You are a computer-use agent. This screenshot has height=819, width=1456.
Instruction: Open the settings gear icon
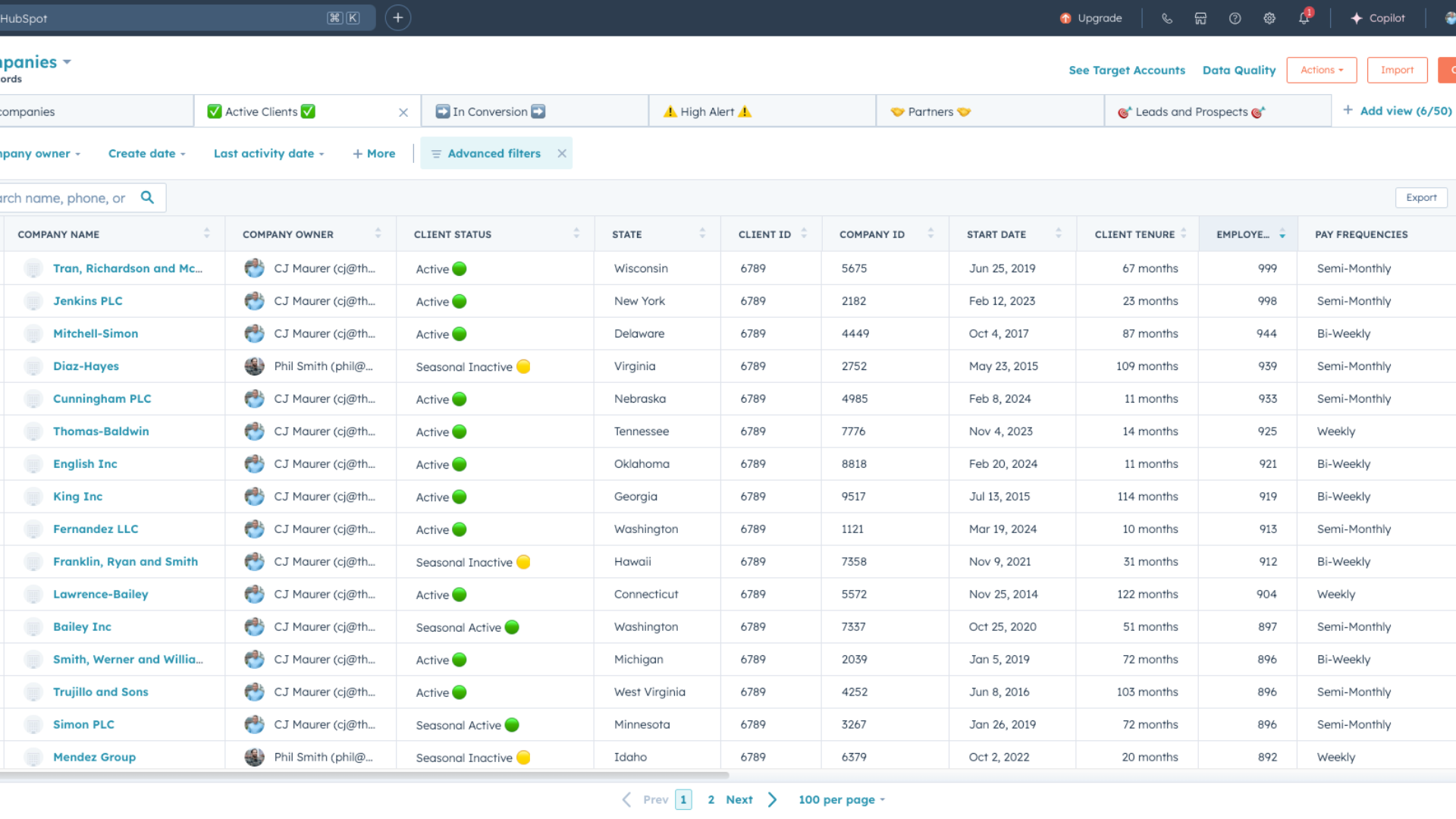[x=1269, y=18]
